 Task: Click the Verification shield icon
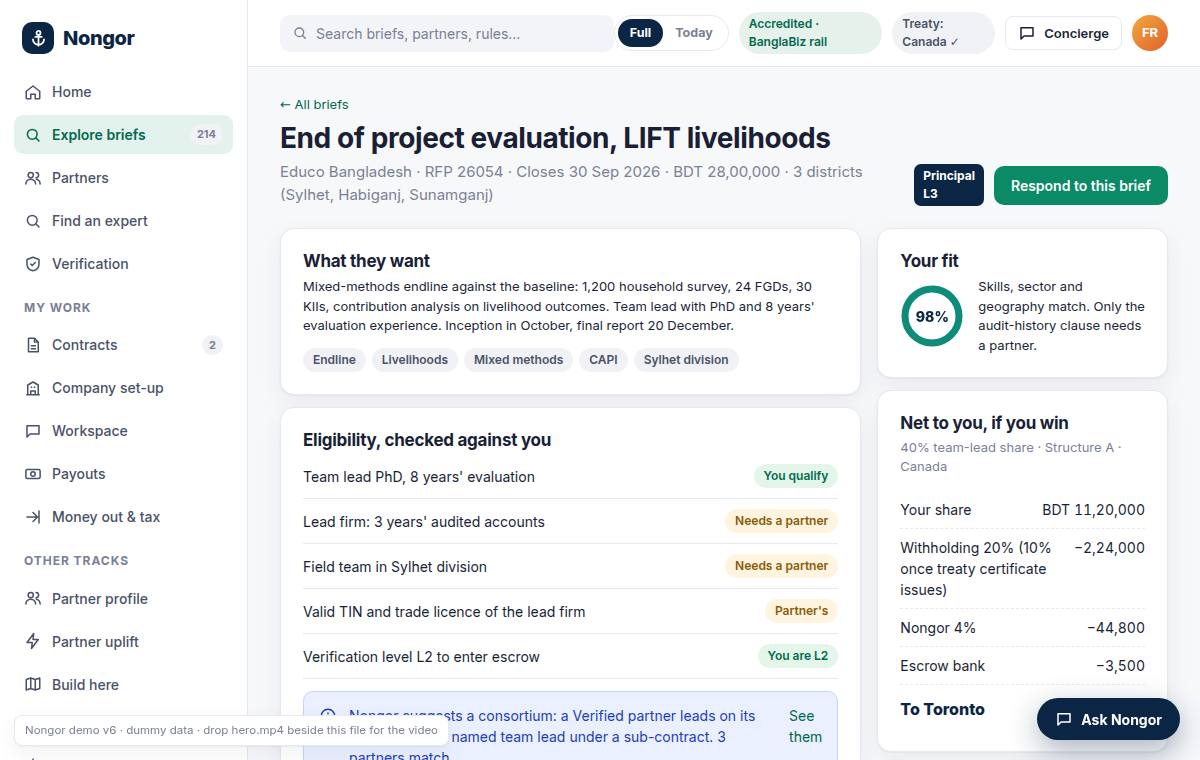(x=33, y=264)
